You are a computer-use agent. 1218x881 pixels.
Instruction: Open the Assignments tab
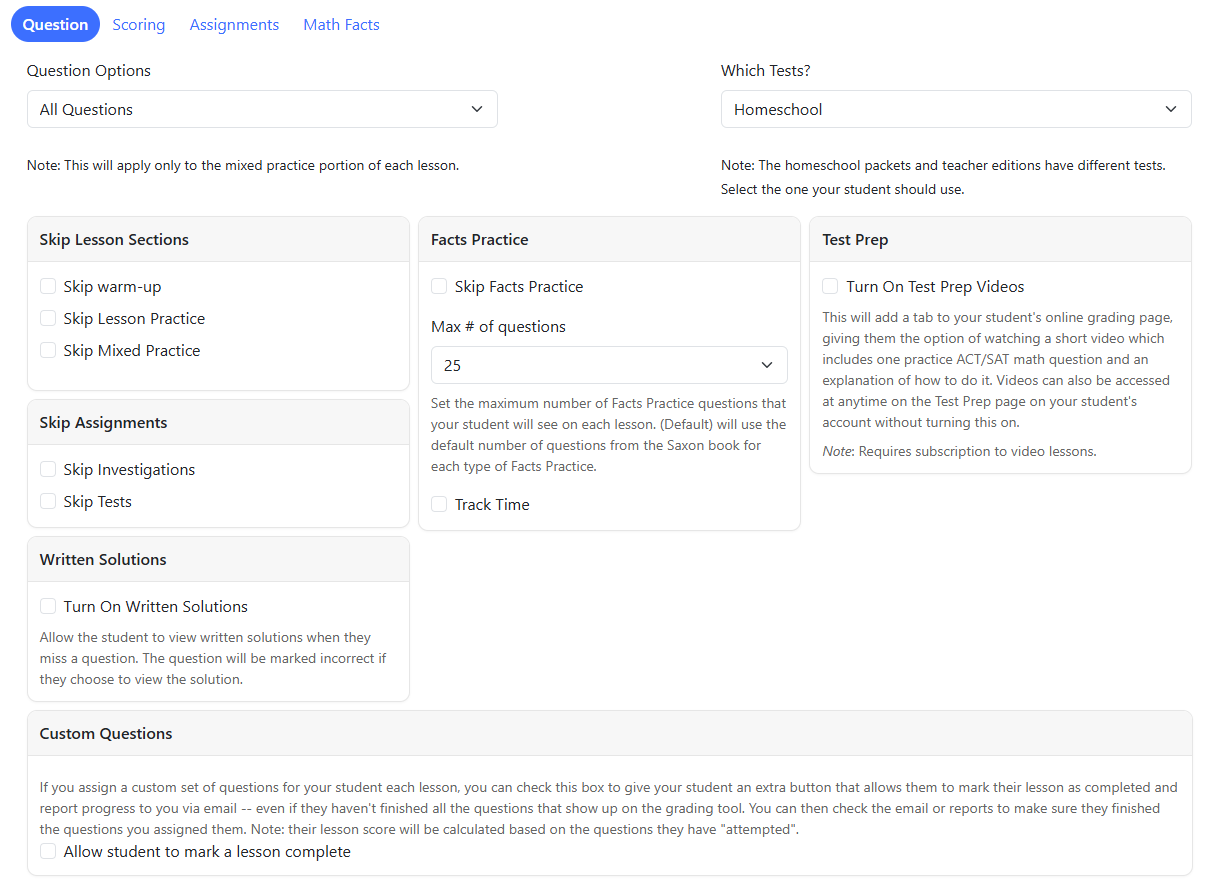coord(234,24)
